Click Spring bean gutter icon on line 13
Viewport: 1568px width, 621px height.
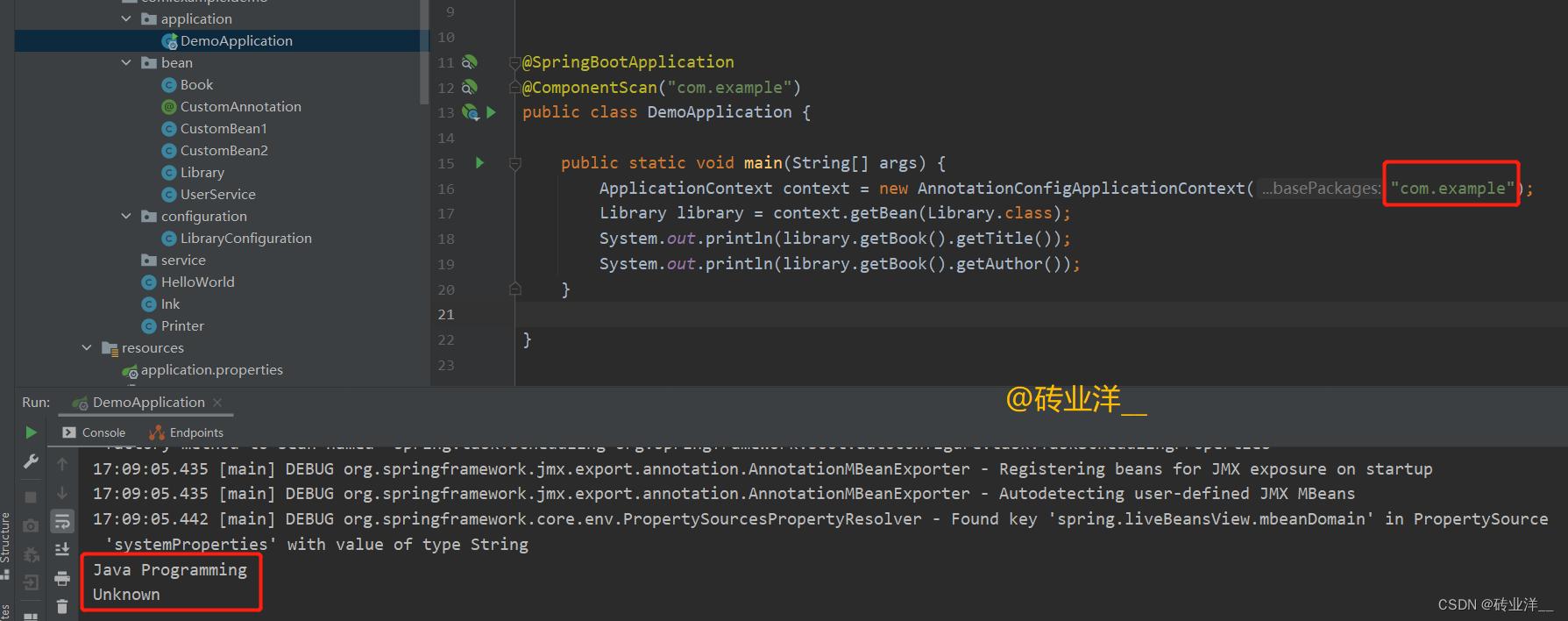471,112
